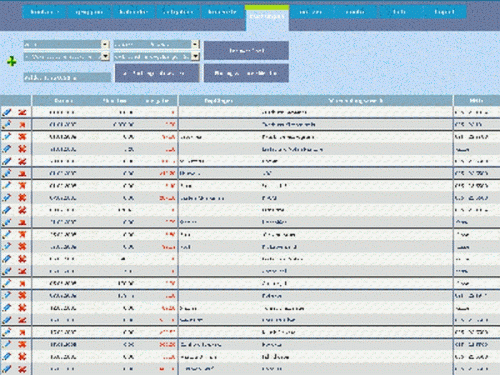Click the lower-left dark button under dropdowns

pyautogui.click(x=157, y=73)
